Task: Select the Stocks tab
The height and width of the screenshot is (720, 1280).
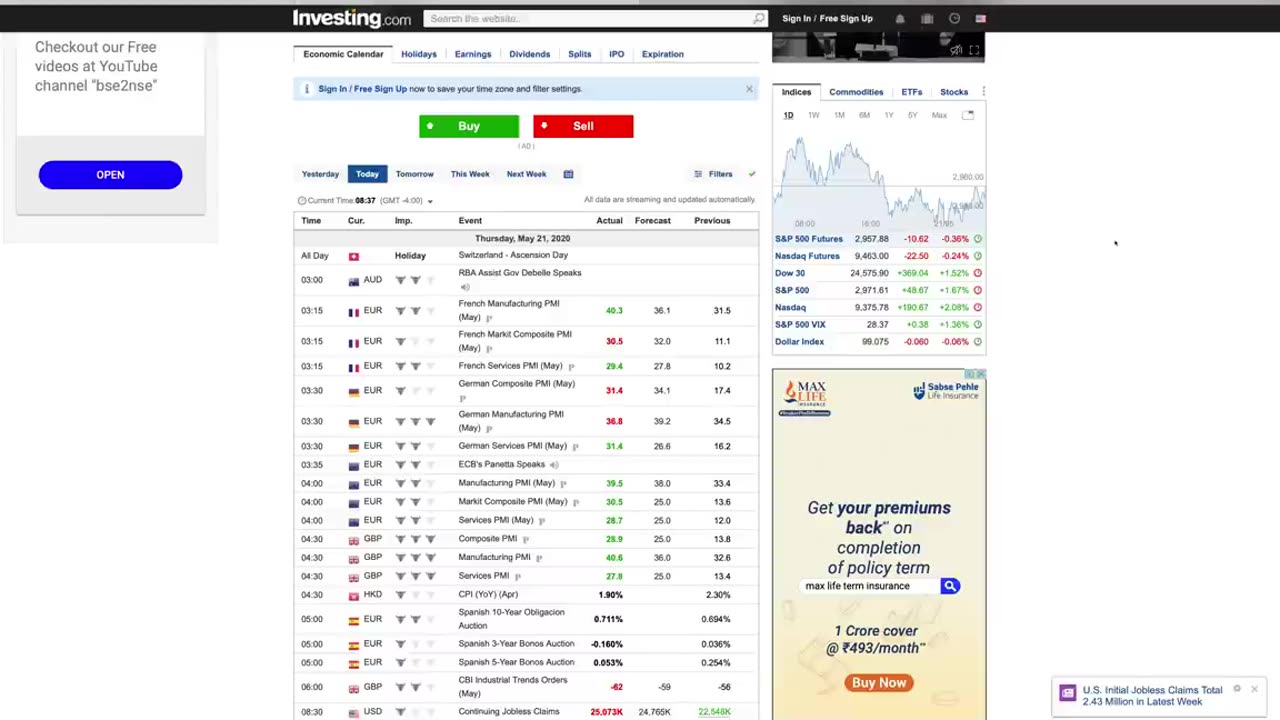Action: point(954,92)
